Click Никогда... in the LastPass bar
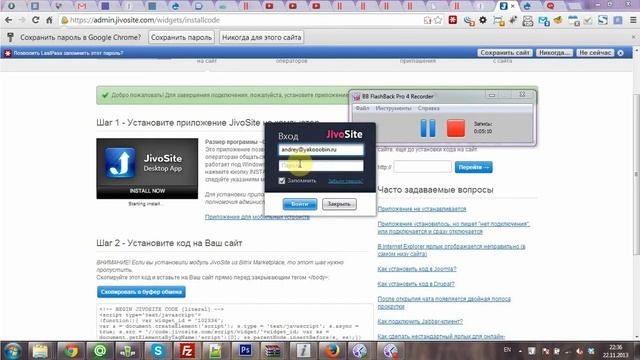 pos(554,53)
